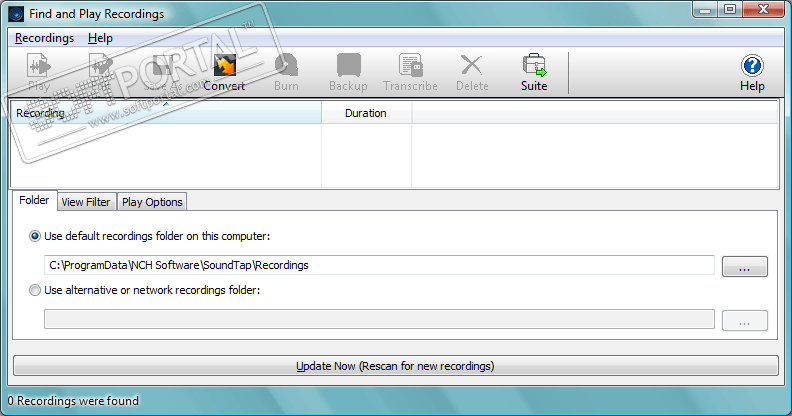This screenshot has width=792, height=416.
Task: Sort by the Recording column header
Action: pyautogui.click(x=166, y=113)
